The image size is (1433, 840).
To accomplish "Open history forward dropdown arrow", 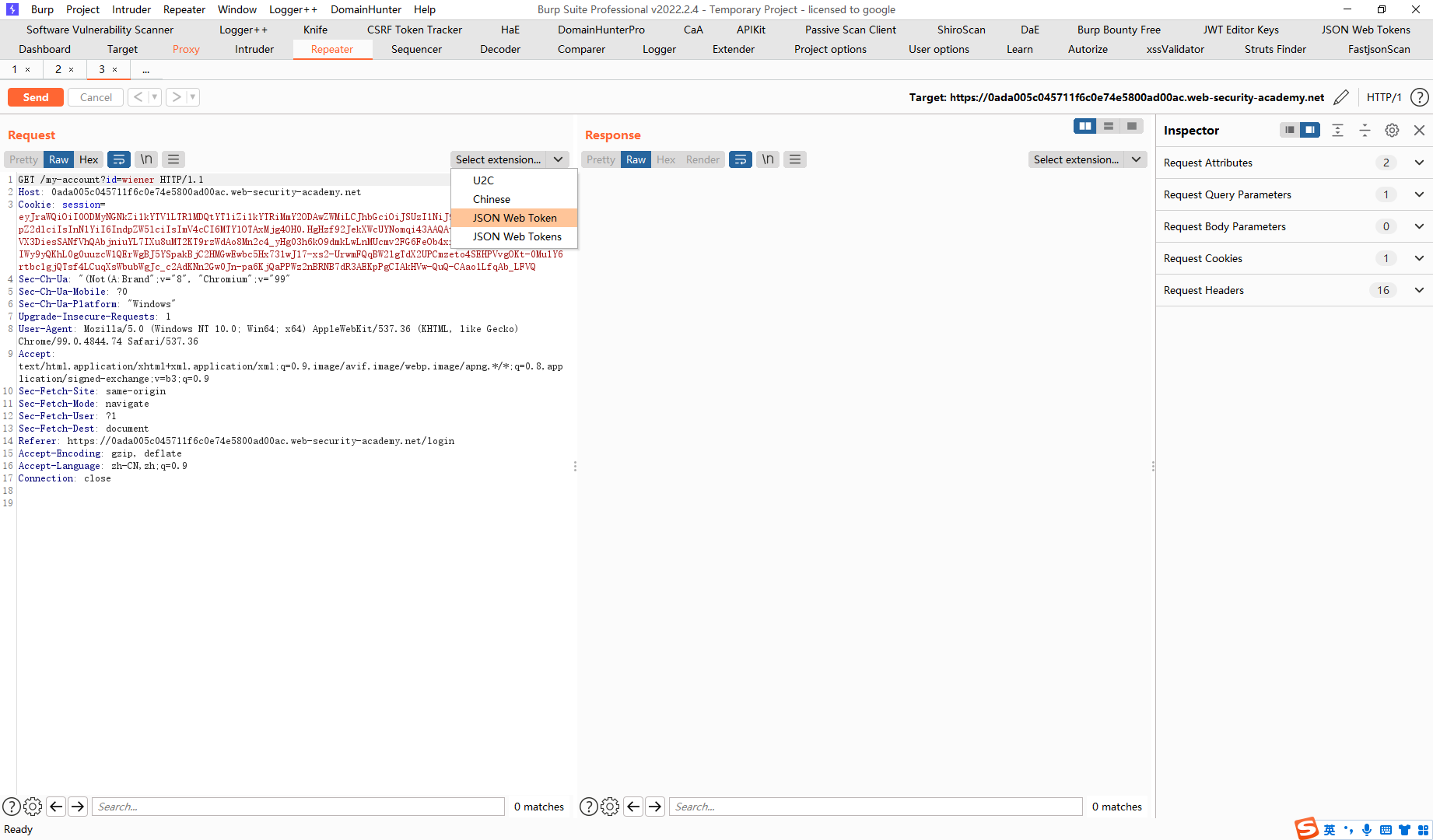I will [x=193, y=97].
